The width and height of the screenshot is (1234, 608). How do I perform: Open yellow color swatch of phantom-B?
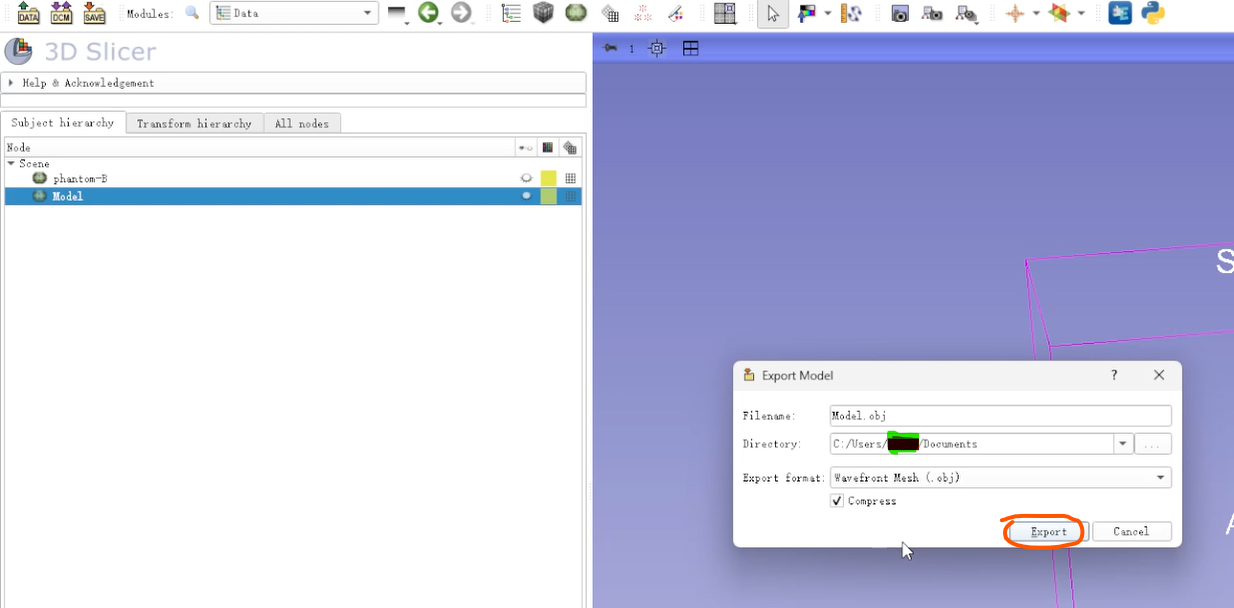[x=548, y=178]
